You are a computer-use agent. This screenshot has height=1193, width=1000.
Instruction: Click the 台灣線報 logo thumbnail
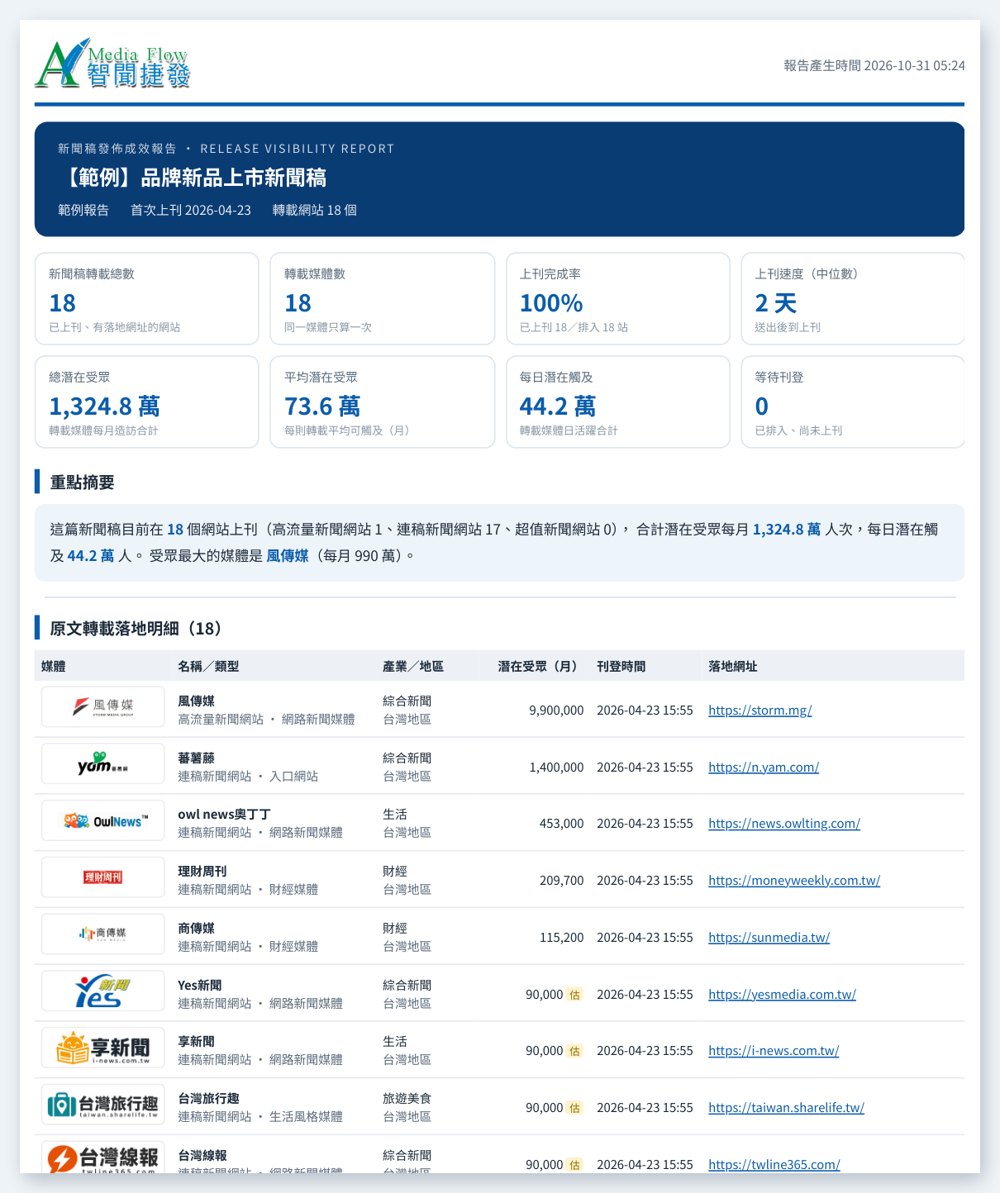(103, 1158)
